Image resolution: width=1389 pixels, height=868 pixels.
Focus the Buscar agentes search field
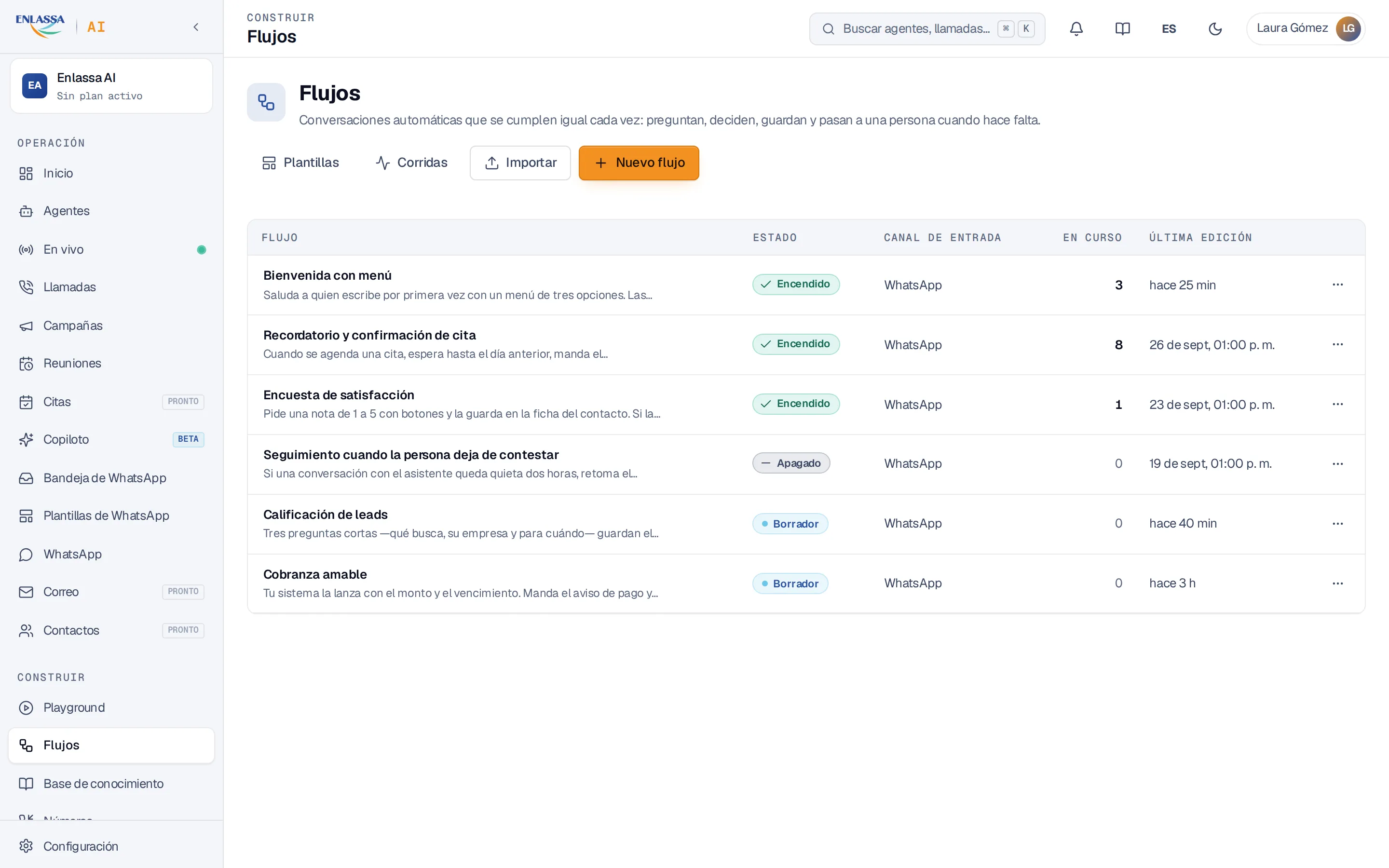tap(927, 28)
